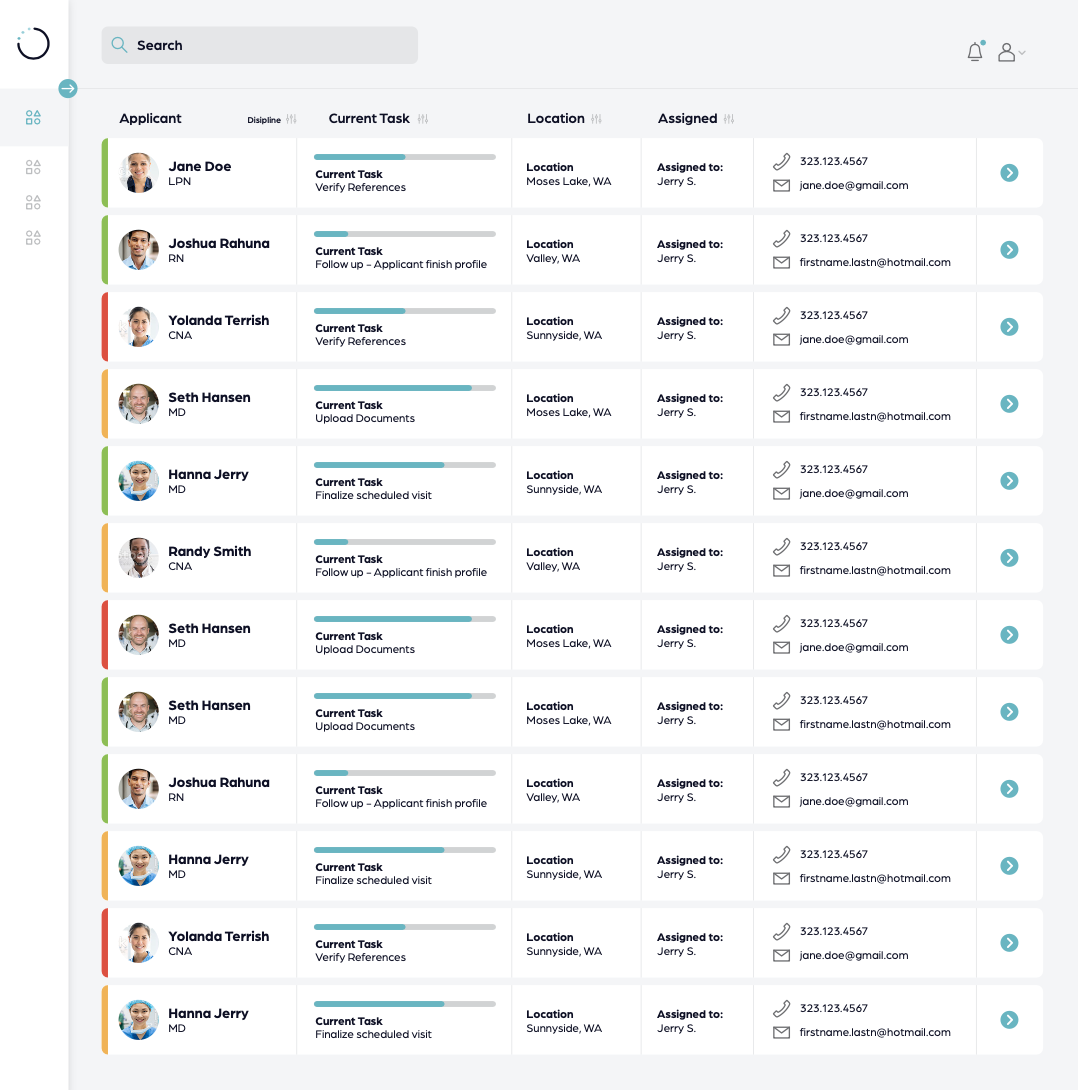
Task: Open the Assigned column filter icon
Action: coord(729,119)
